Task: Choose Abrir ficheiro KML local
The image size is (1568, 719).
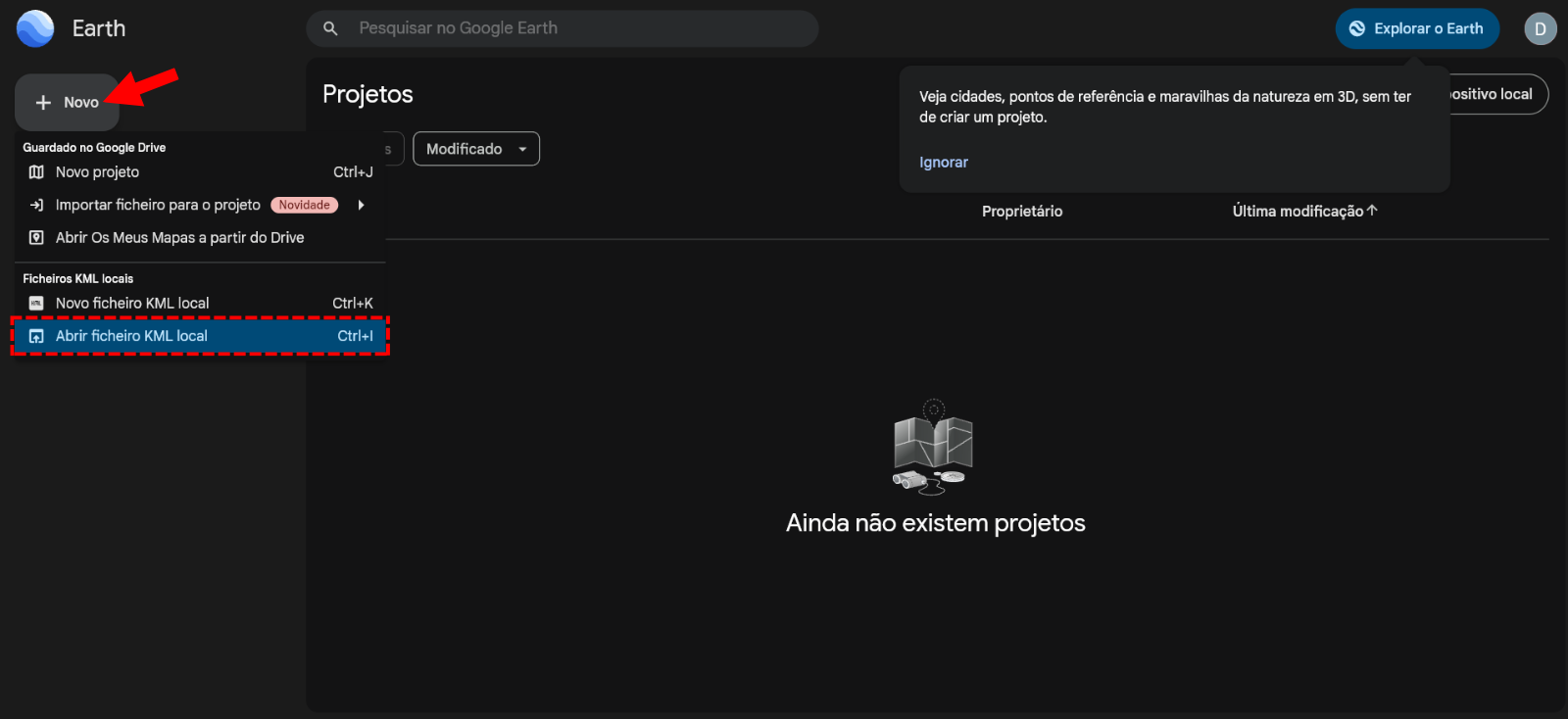Action: click(131, 336)
